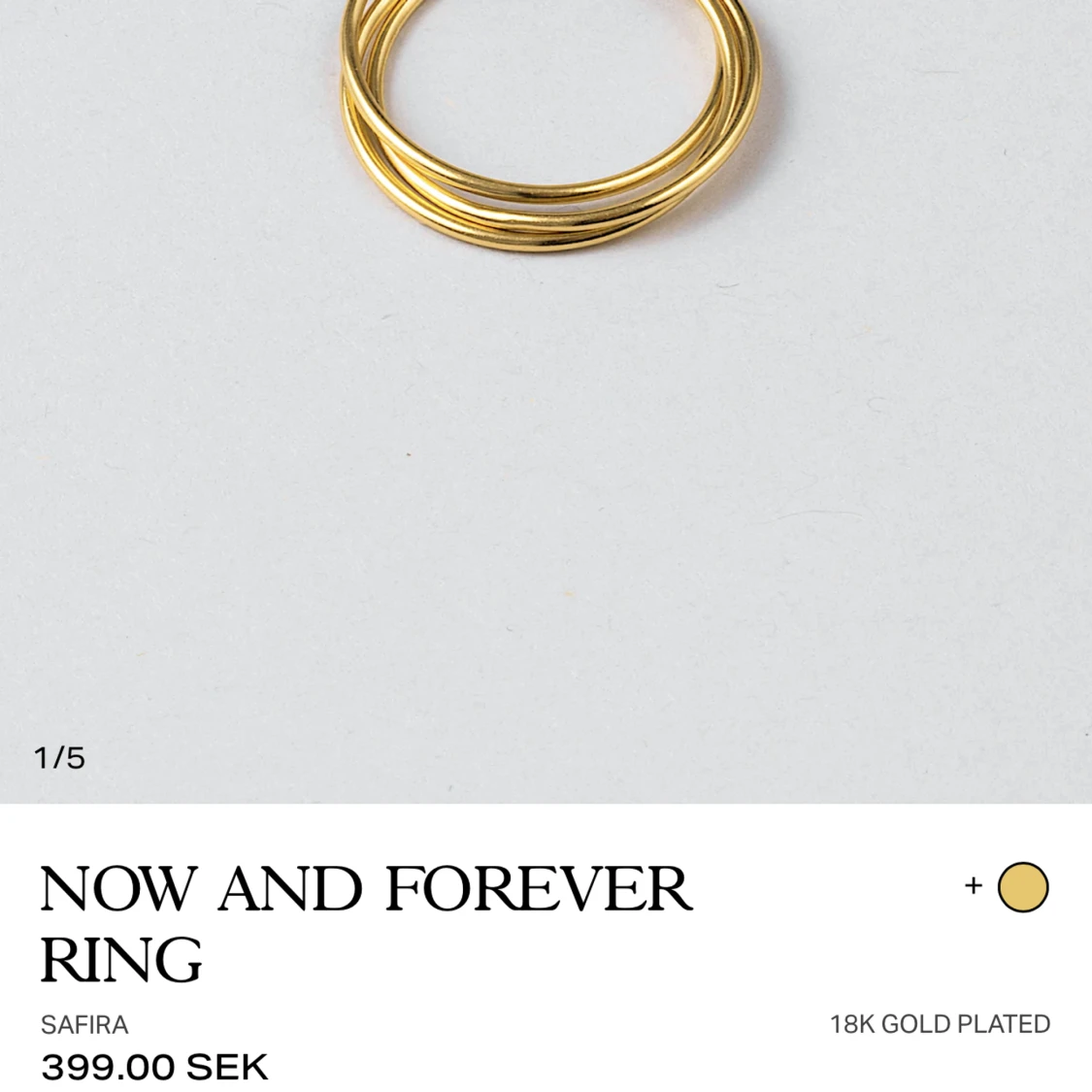Click the 18K GOLD PLATED label
Viewport: 1092px width, 1092px height.
pyautogui.click(x=941, y=1024)
